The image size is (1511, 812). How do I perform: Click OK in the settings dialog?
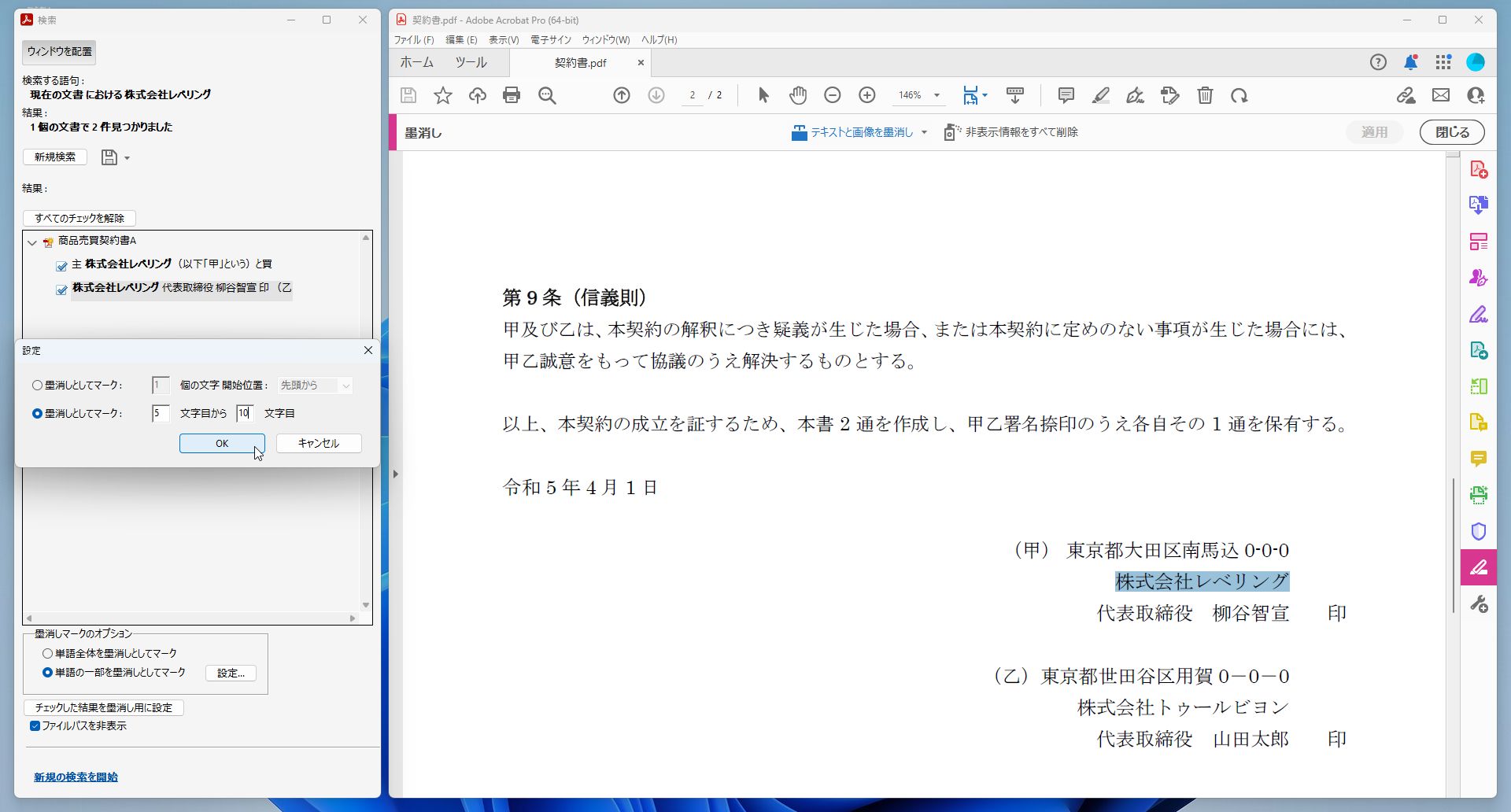click(222, 443)
